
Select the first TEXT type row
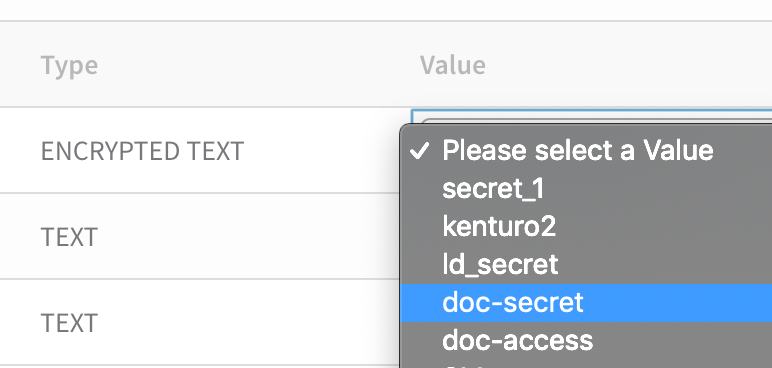(x=69, y=237)
